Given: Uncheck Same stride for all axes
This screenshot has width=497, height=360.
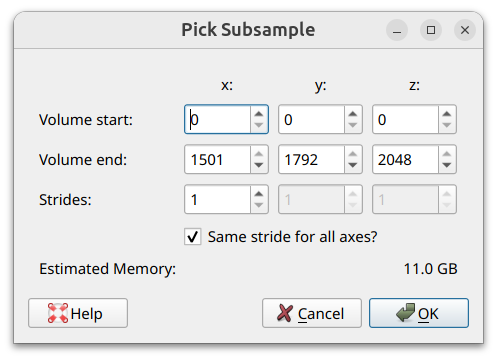Looking at the screenshot, I should click(193, 237).
